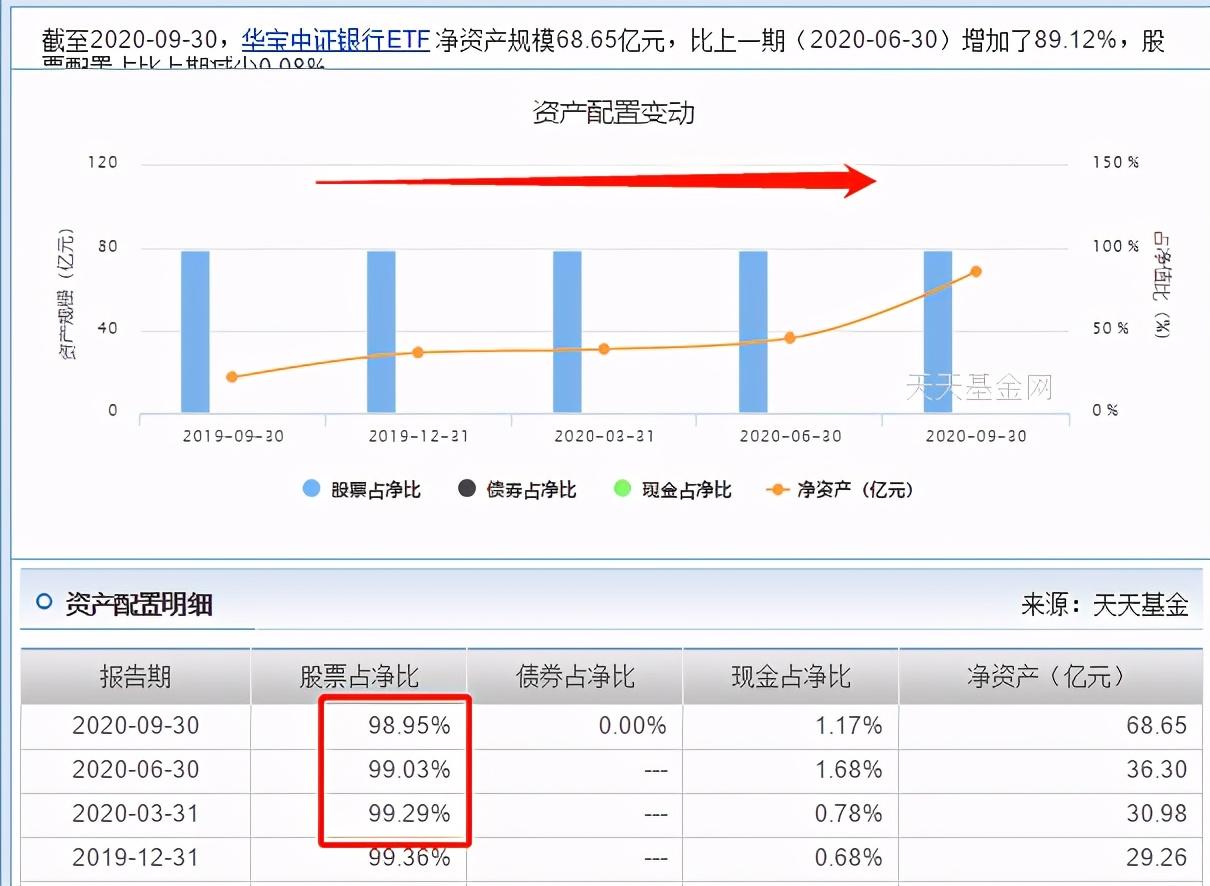Click the 报告期 column header
Screen dimensions: 1210x886
point(135,677)
